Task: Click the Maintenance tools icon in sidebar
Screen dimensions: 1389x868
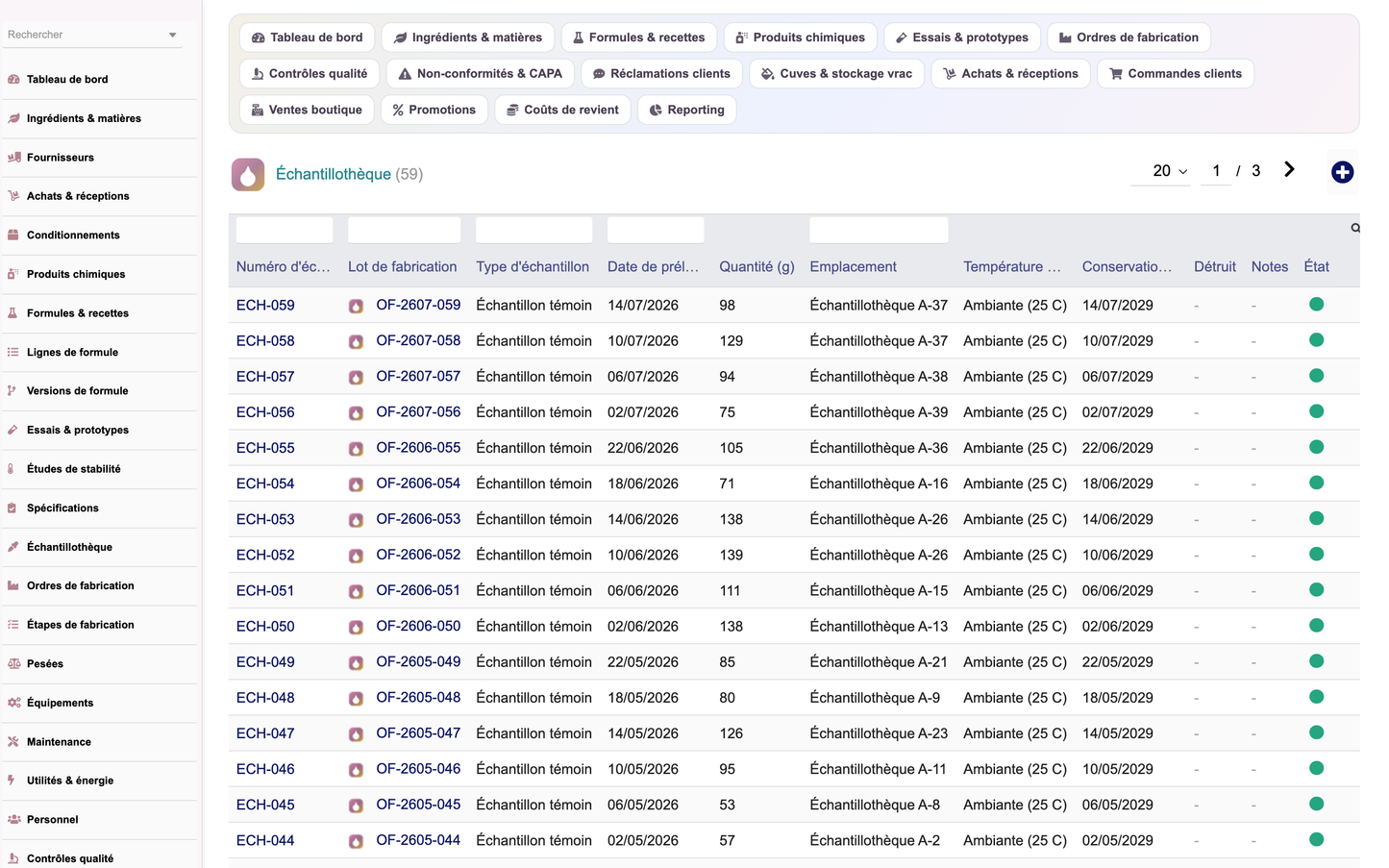Action: coord(13,741)
